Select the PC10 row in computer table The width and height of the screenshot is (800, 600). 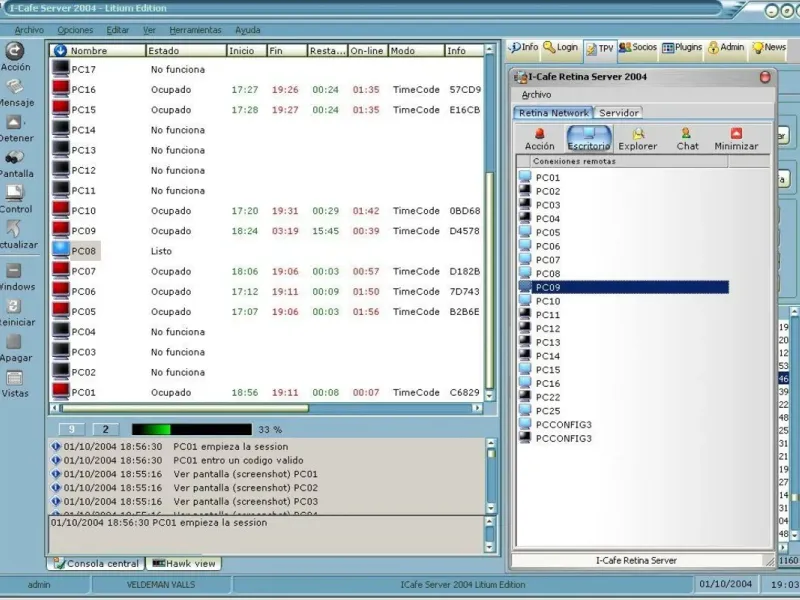pos(266,210)
